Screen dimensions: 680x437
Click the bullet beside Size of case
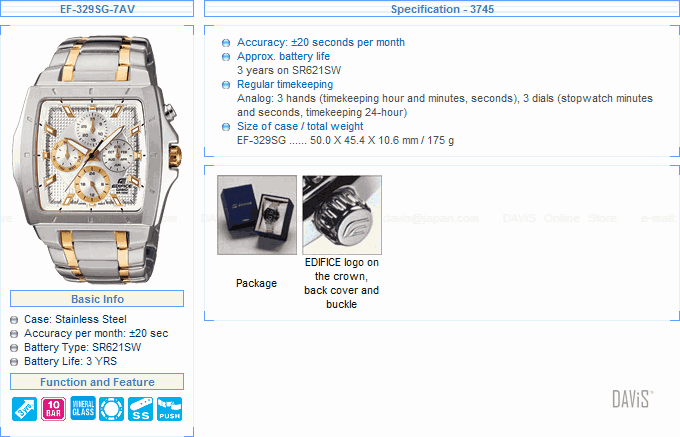tap(226, 127)
